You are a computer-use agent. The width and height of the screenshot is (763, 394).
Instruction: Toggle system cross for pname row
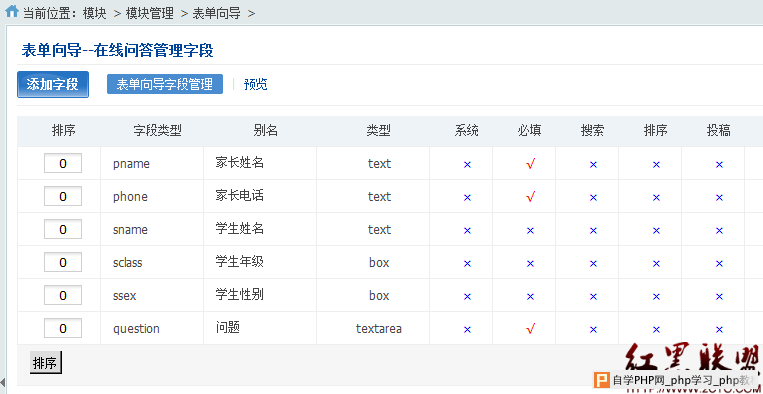click(468, 165)
